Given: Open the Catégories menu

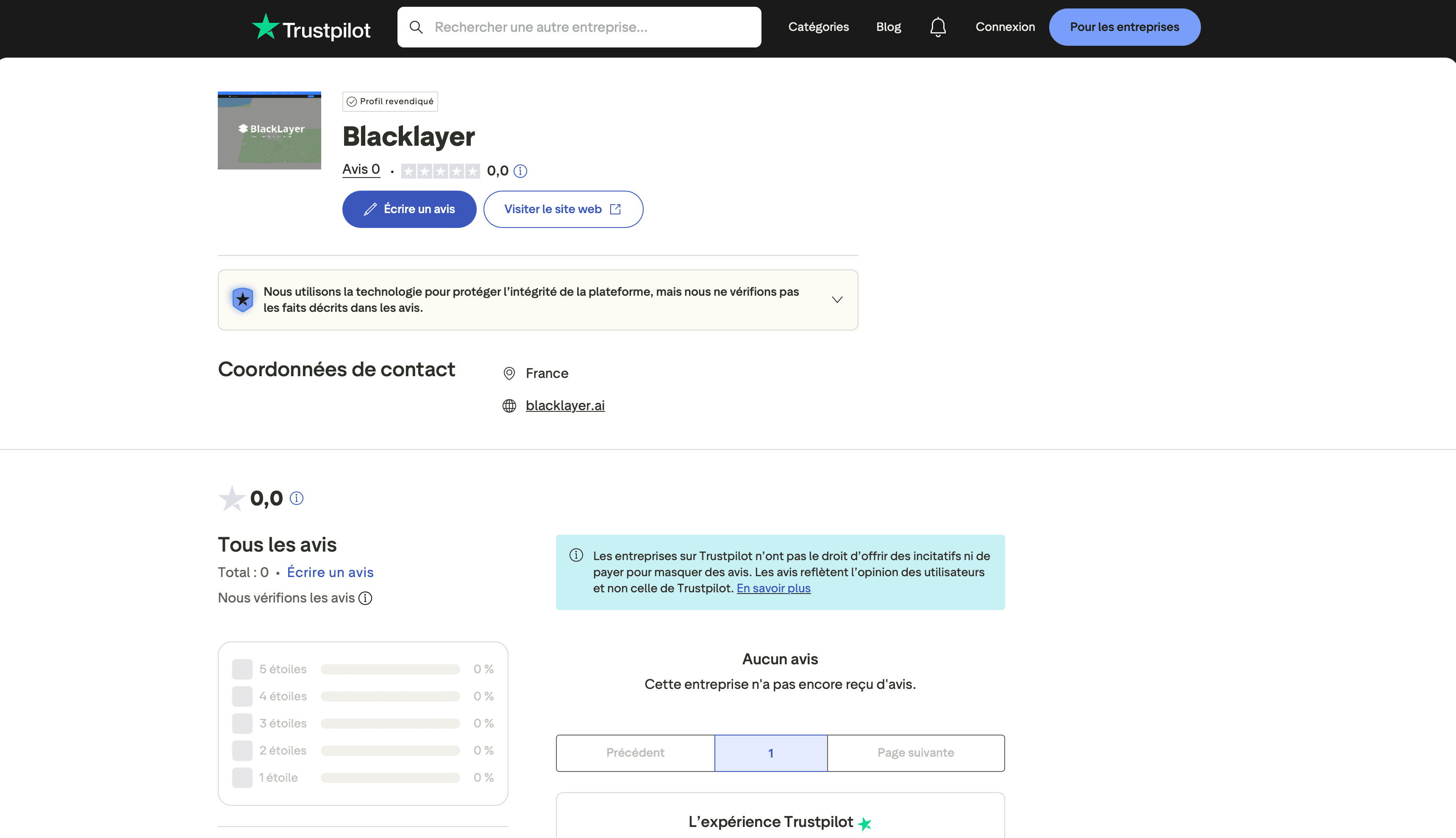Looking at the screenshot, I should [x=818, y=26].
